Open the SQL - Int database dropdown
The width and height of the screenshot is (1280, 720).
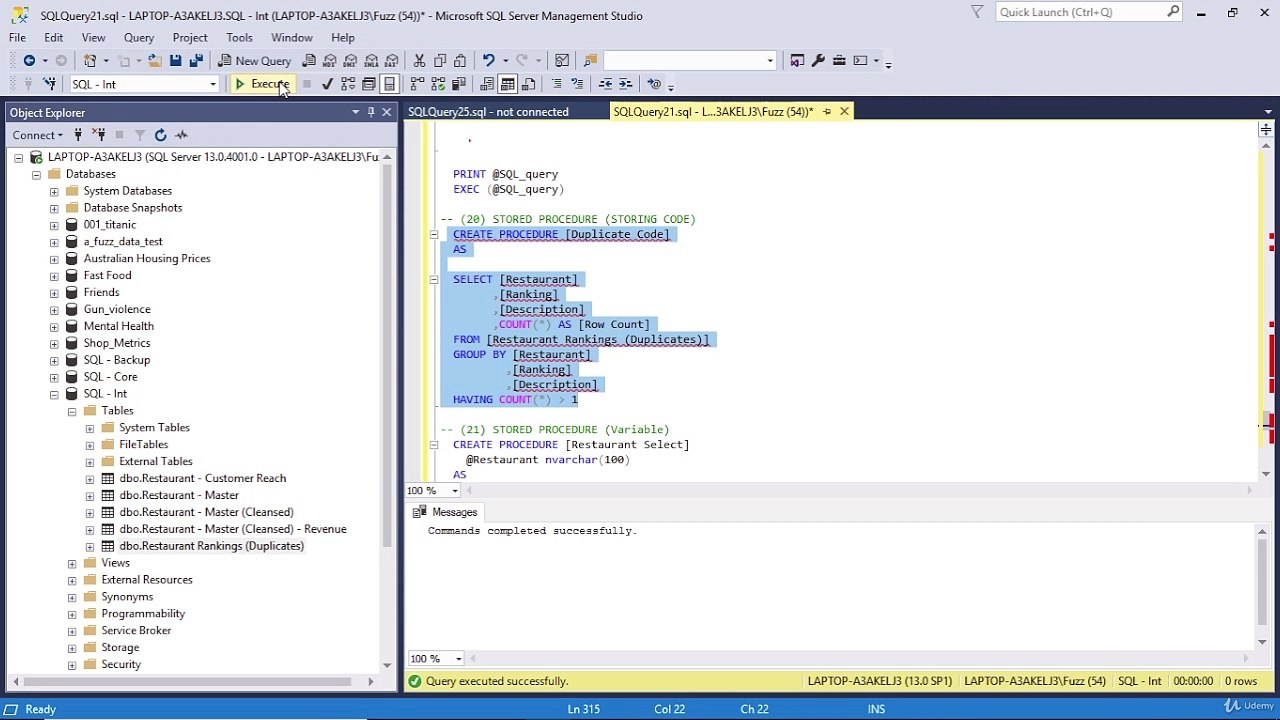point(144,84)
